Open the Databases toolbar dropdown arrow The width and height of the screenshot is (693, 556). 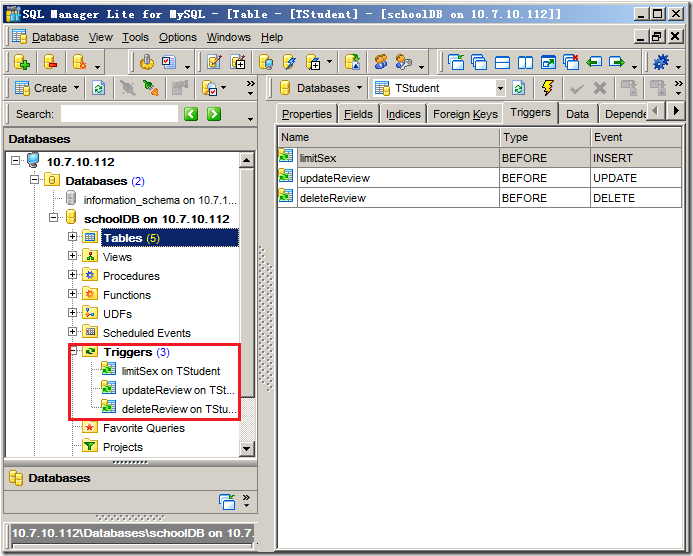(x=359, y=88)
